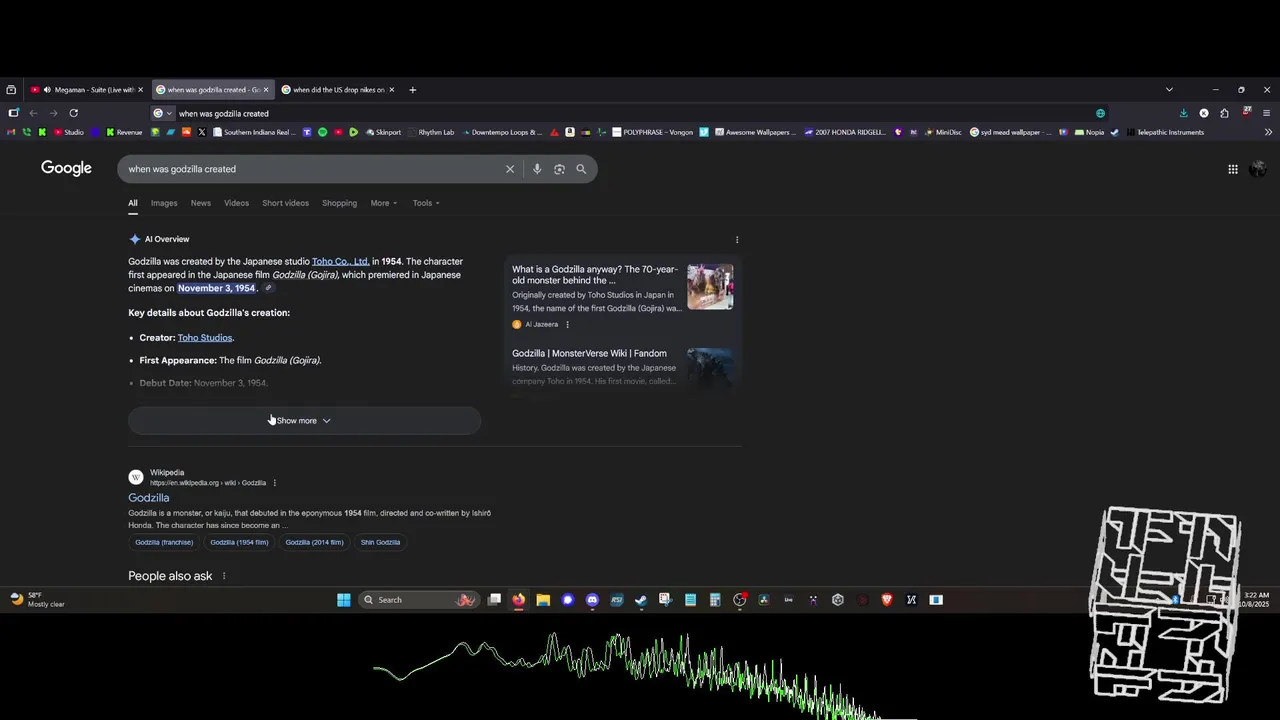The height and width of the screenshot is (720, 1280).
Task: Open AI Overview three-dot options
Action: point(737,240)
